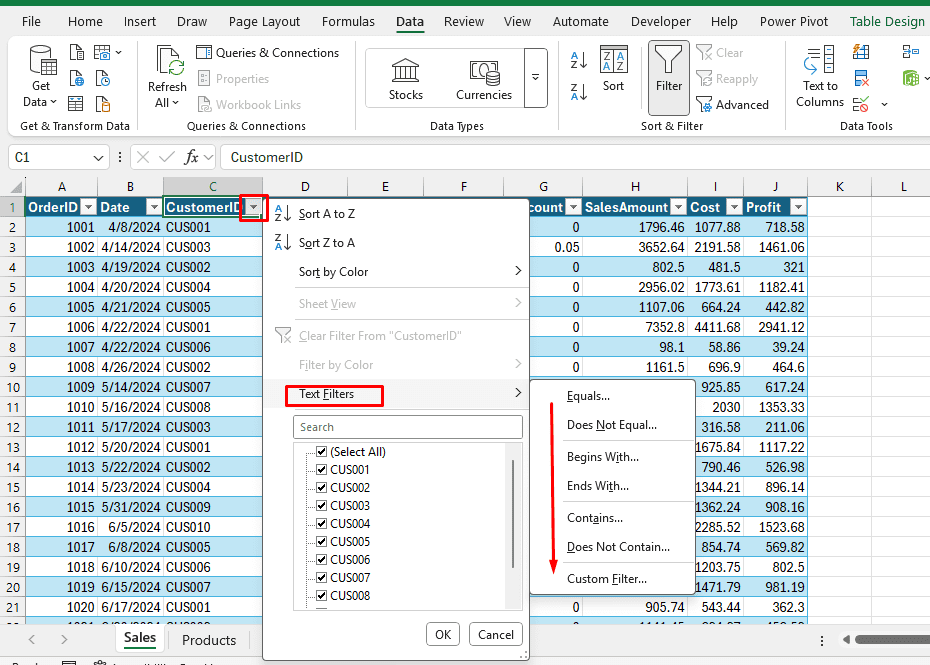This screenshot has width=930, height=665.
Task: Switch to the Formulas ribbon tab
Action: pyautogui.click(x=349, y=21)
